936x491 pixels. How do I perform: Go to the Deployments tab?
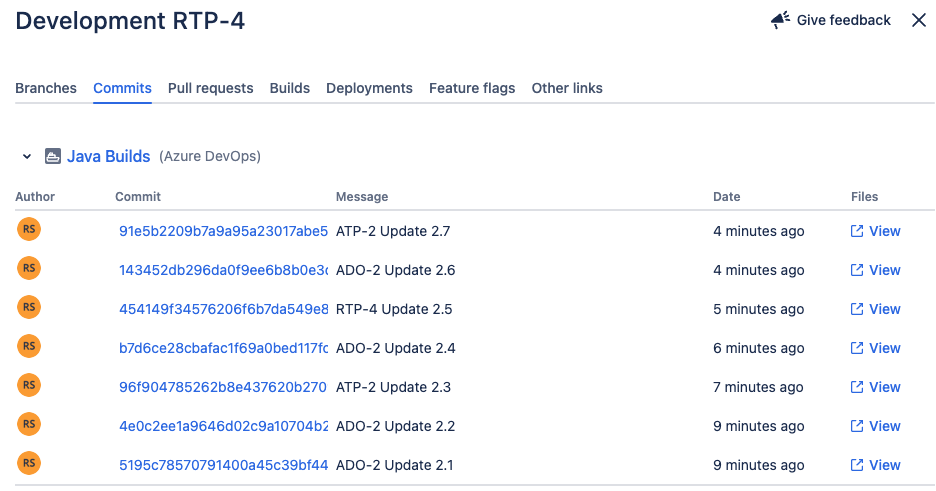[369, 88]
